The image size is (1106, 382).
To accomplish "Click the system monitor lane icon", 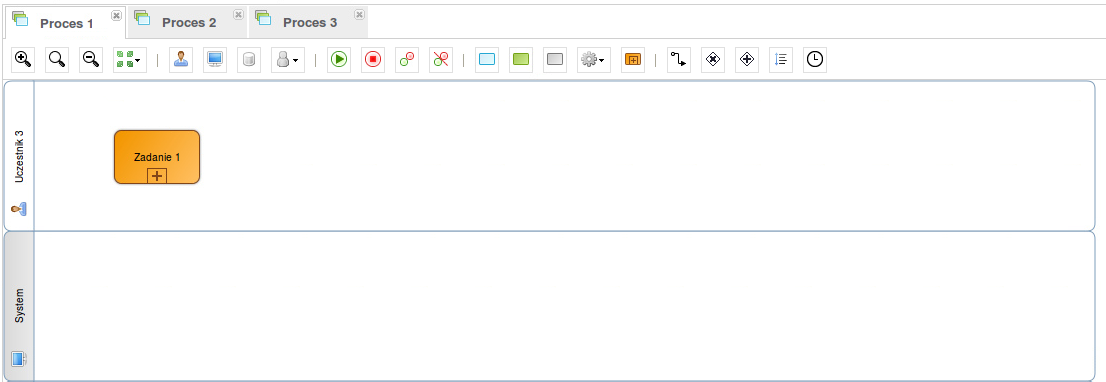I will [214, 60].
